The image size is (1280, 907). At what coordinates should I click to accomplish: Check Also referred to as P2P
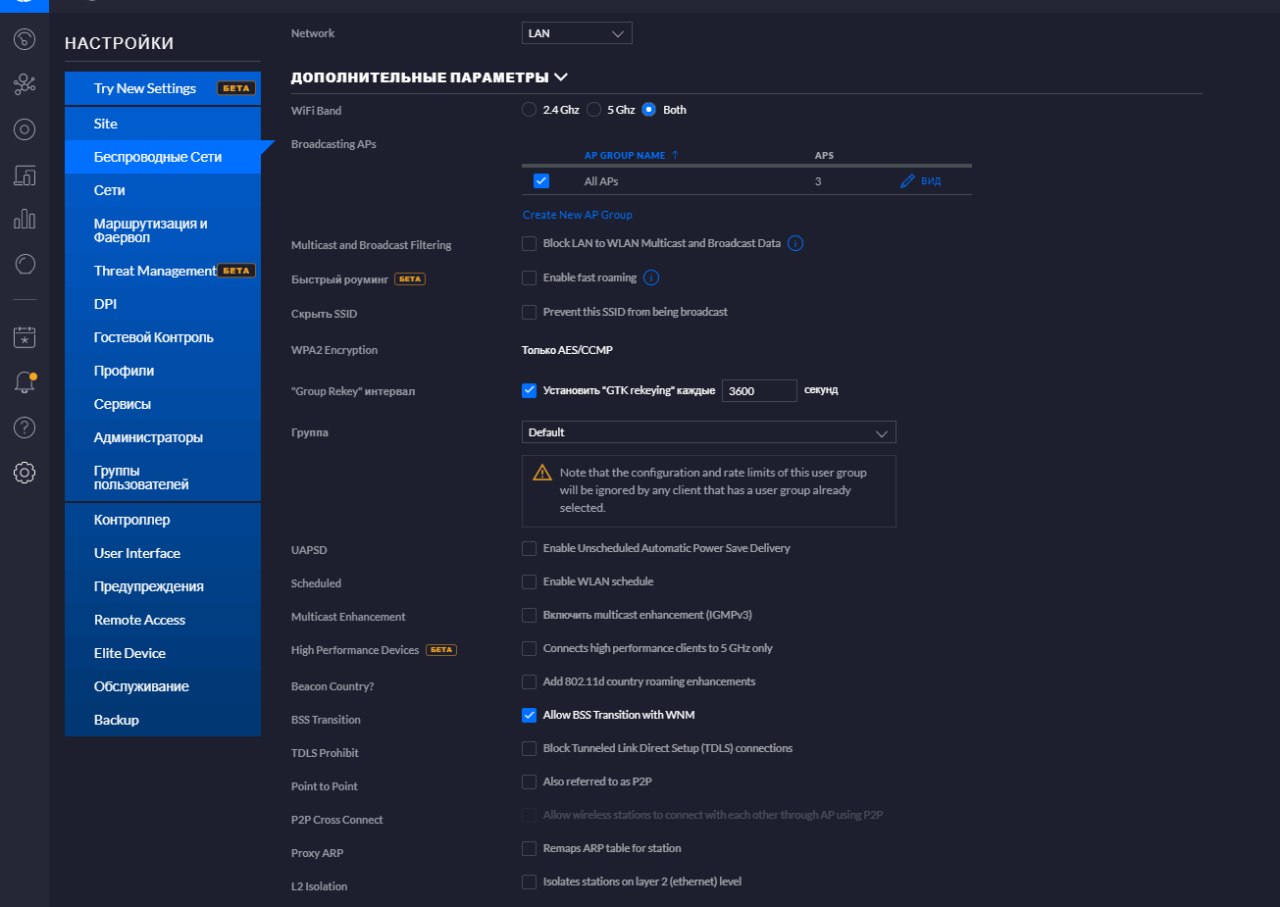[x=529, y=782]
